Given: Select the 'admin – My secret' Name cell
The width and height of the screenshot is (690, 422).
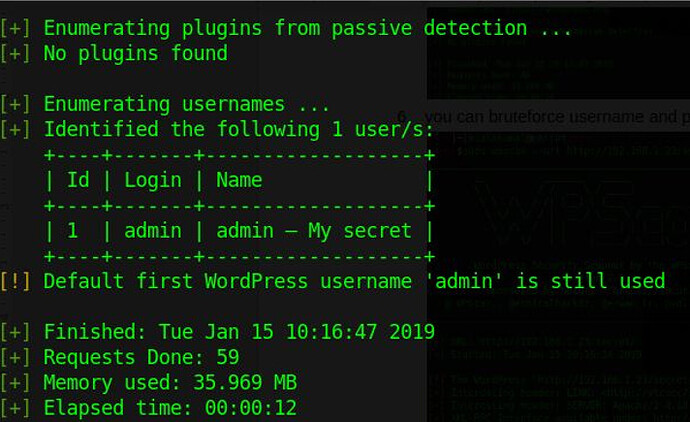Looking at the screenshot, I should (314, 231).
